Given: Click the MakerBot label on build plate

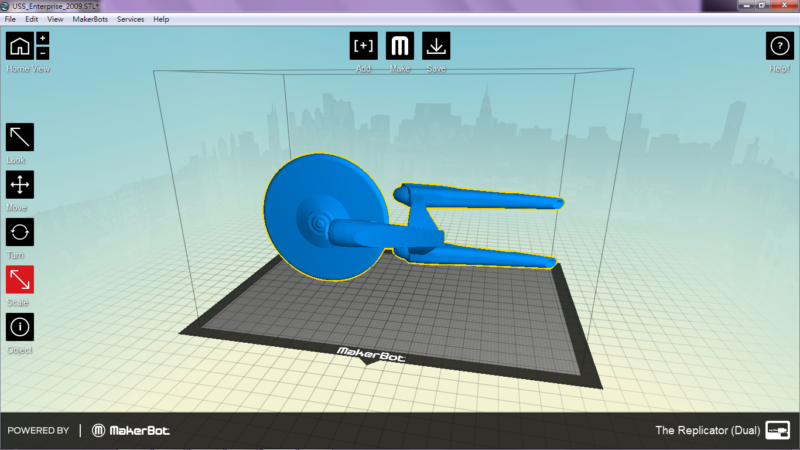Looking at the screenshot, I should click(371, 354).
